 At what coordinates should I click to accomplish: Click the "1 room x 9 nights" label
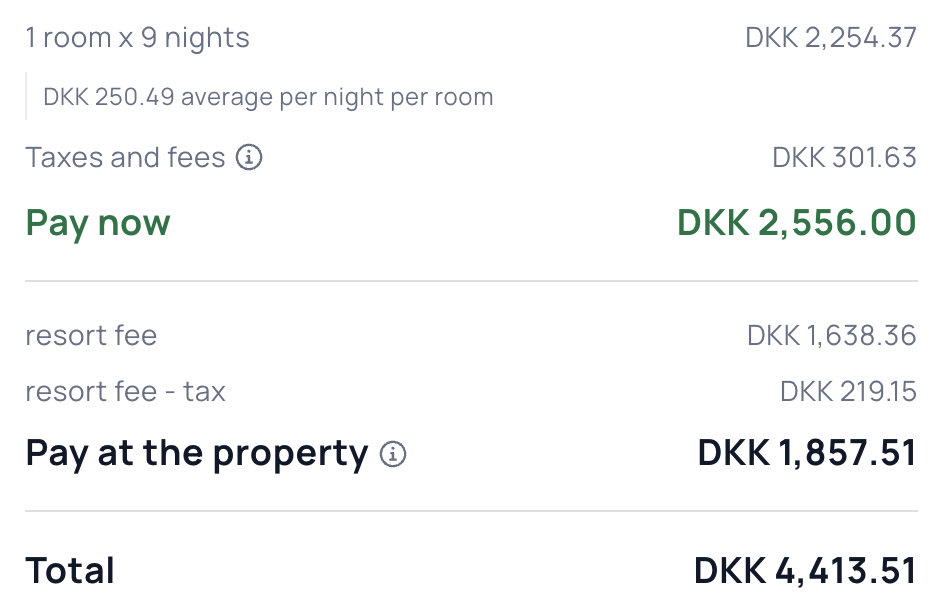click(x=137, y=38)
